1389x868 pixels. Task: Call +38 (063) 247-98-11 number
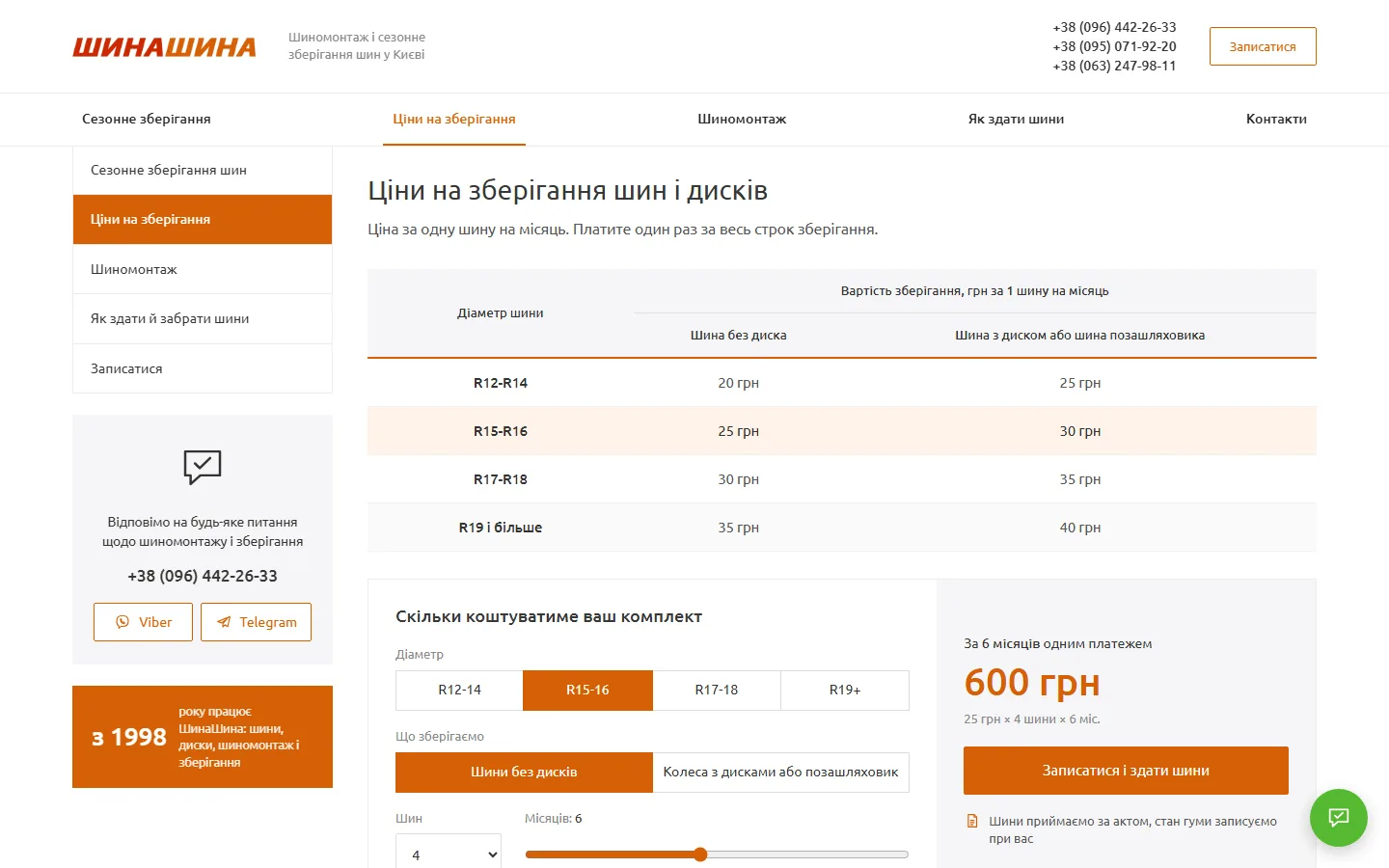(x=1114, y=66)
